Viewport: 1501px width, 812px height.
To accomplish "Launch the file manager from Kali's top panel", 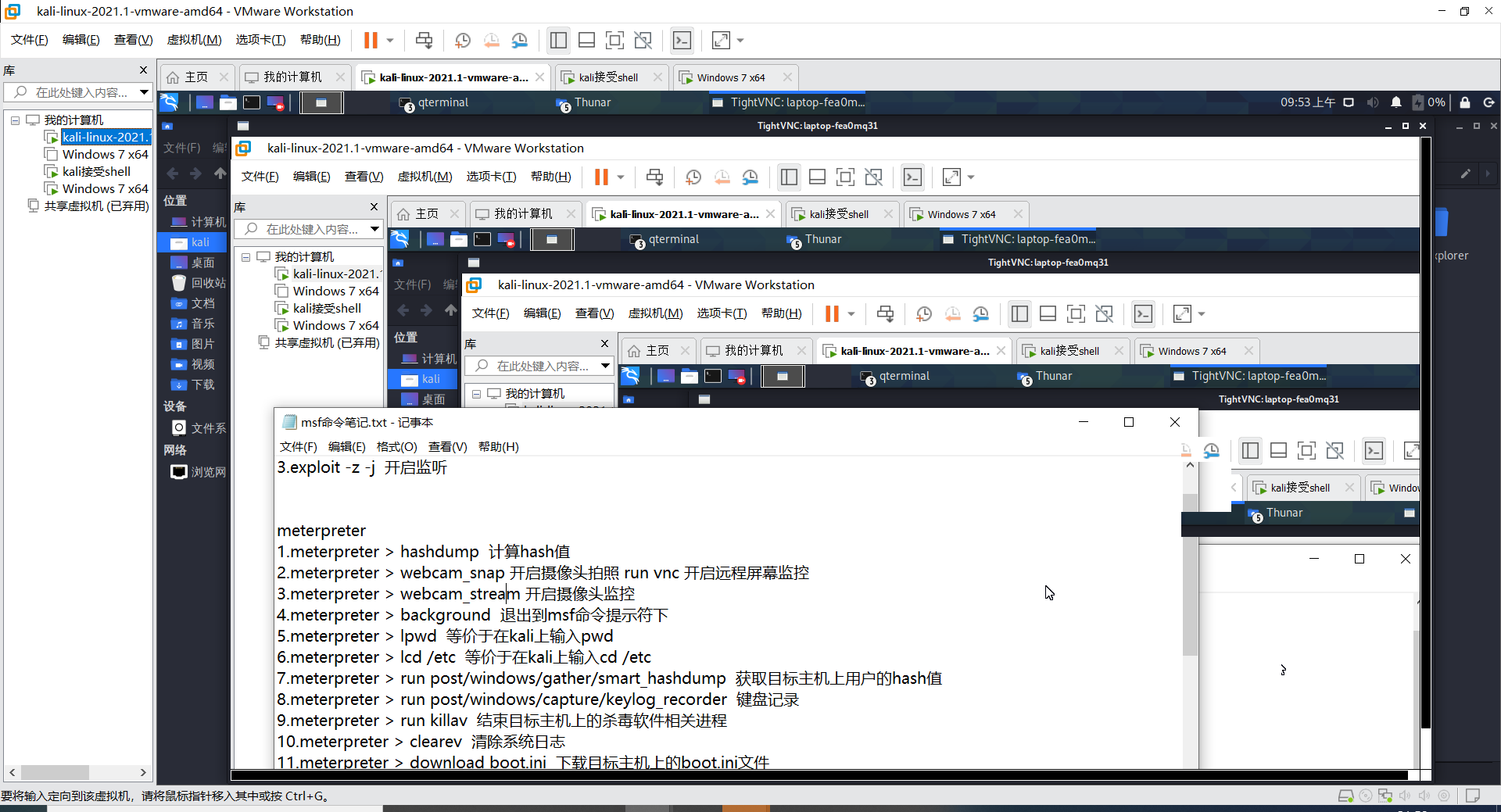I will (x=227, y=102).
